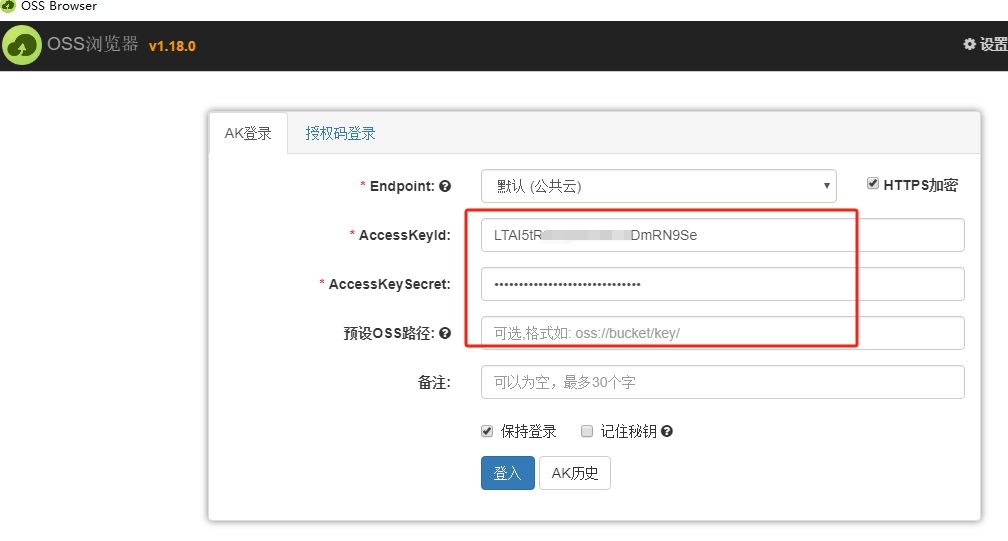1008x541 pixels.
Task: Focus the AccessKeySecret password field
Action: pyautogui.click(x=723, y=284)
